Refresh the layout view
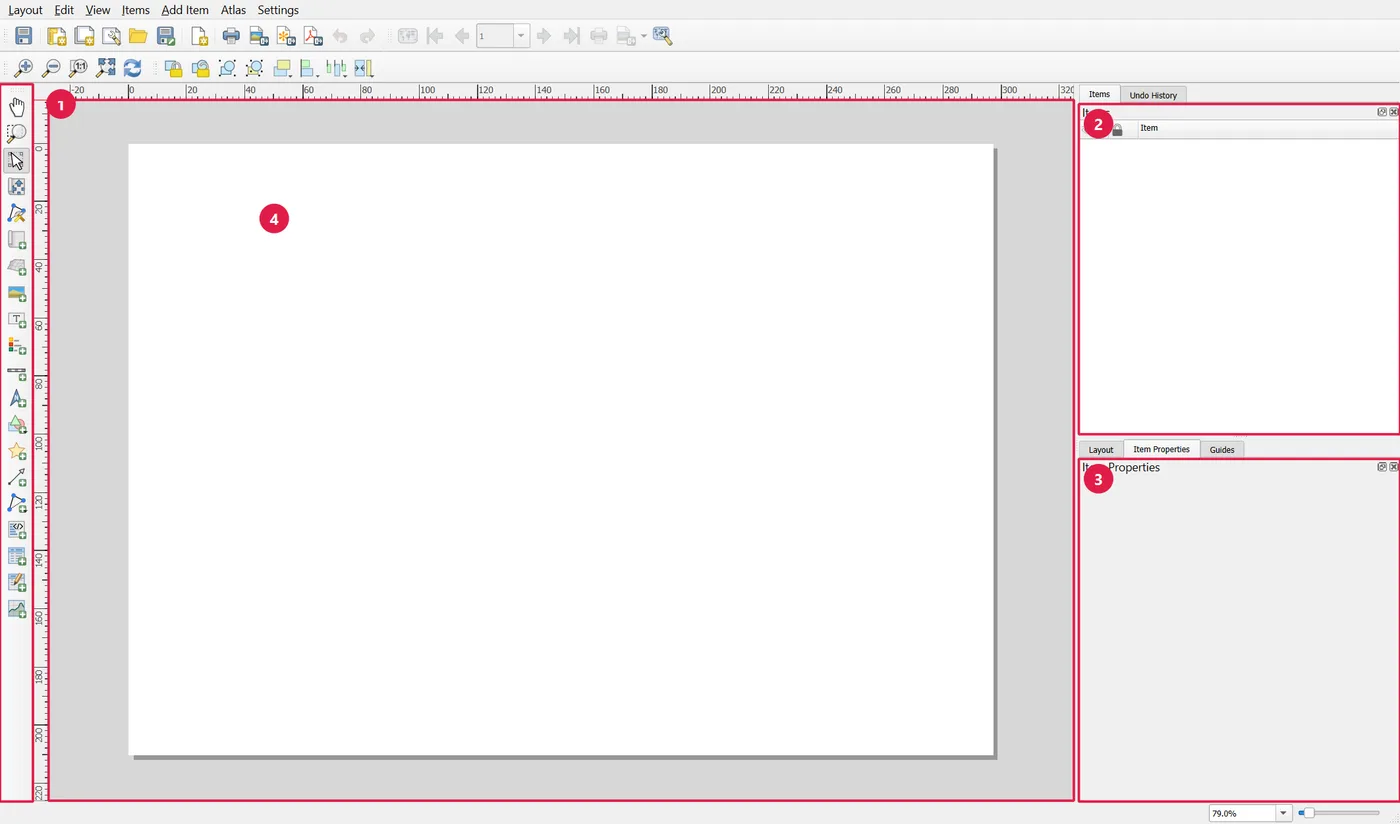 (132, 68)
